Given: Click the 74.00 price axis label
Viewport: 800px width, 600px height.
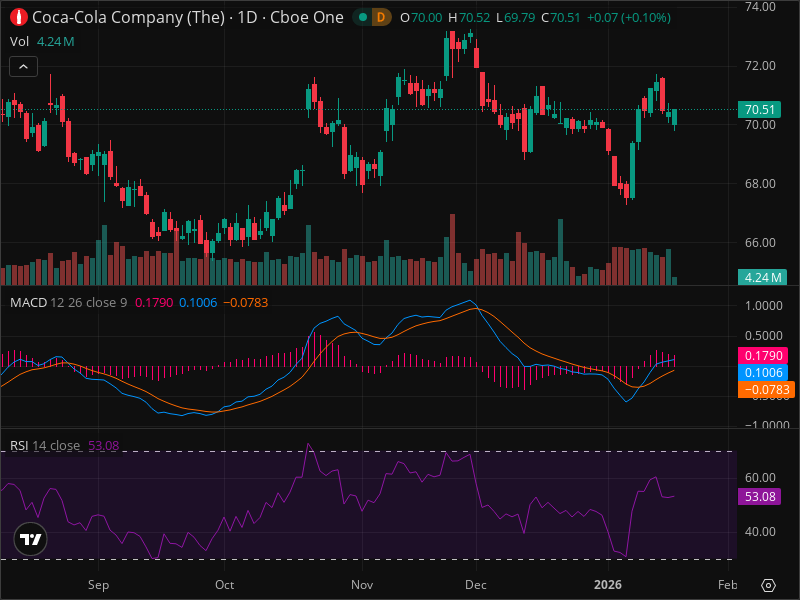Looking at the screenshot, I should pyautogui.click(x=760, y=7).
